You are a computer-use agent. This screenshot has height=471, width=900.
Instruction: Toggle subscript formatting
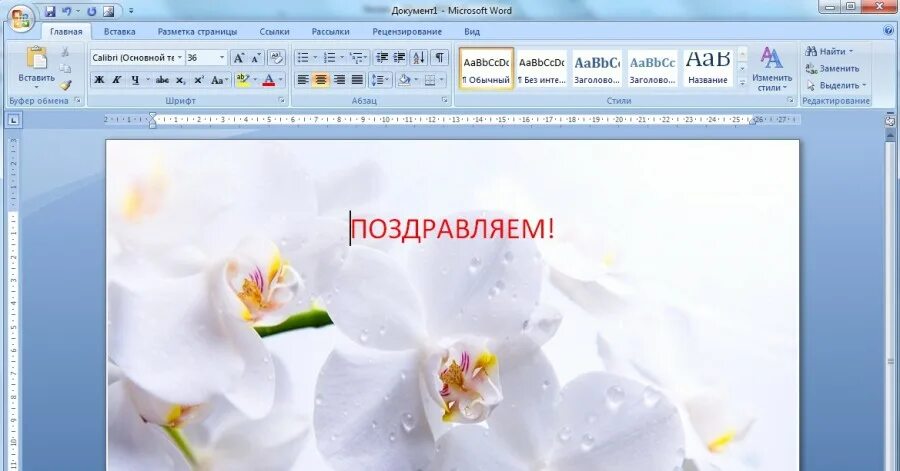click(180, 80)
